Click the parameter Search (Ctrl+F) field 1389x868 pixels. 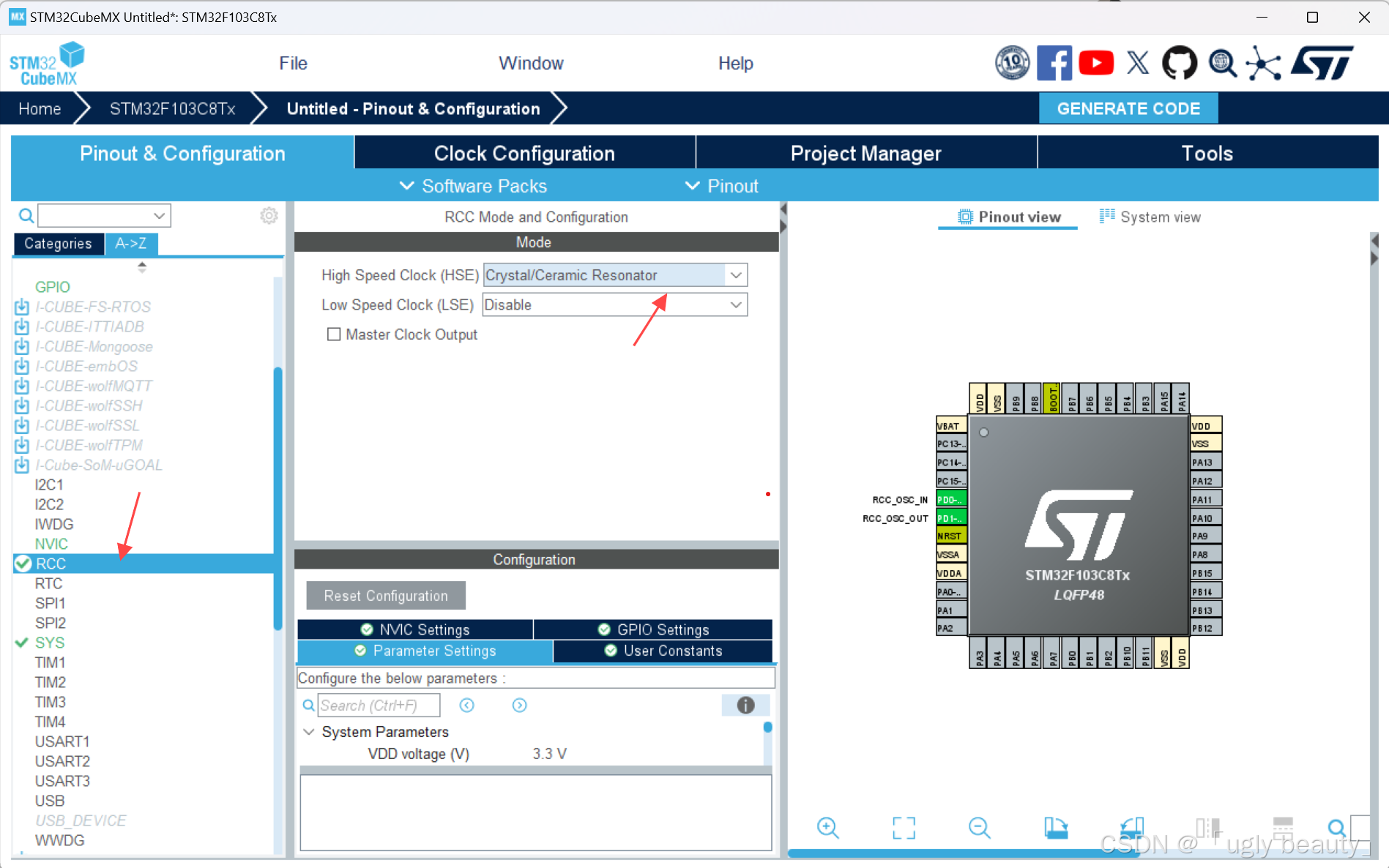click(379, 705)
